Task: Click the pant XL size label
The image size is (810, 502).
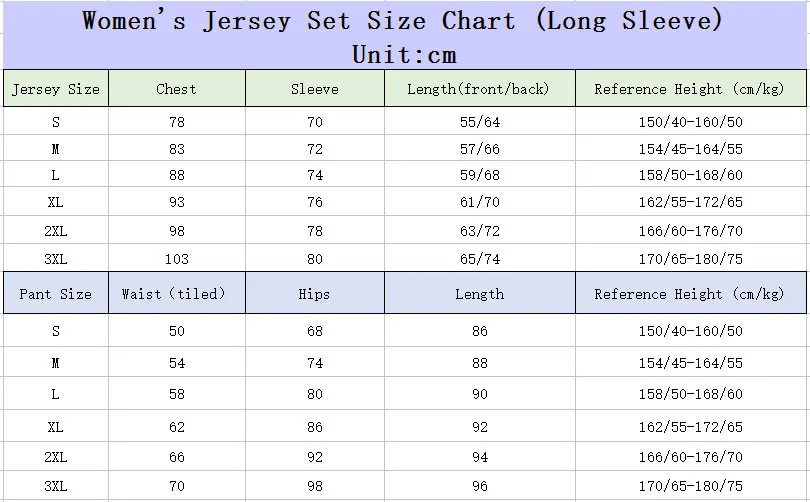Action: coord(56,427)
